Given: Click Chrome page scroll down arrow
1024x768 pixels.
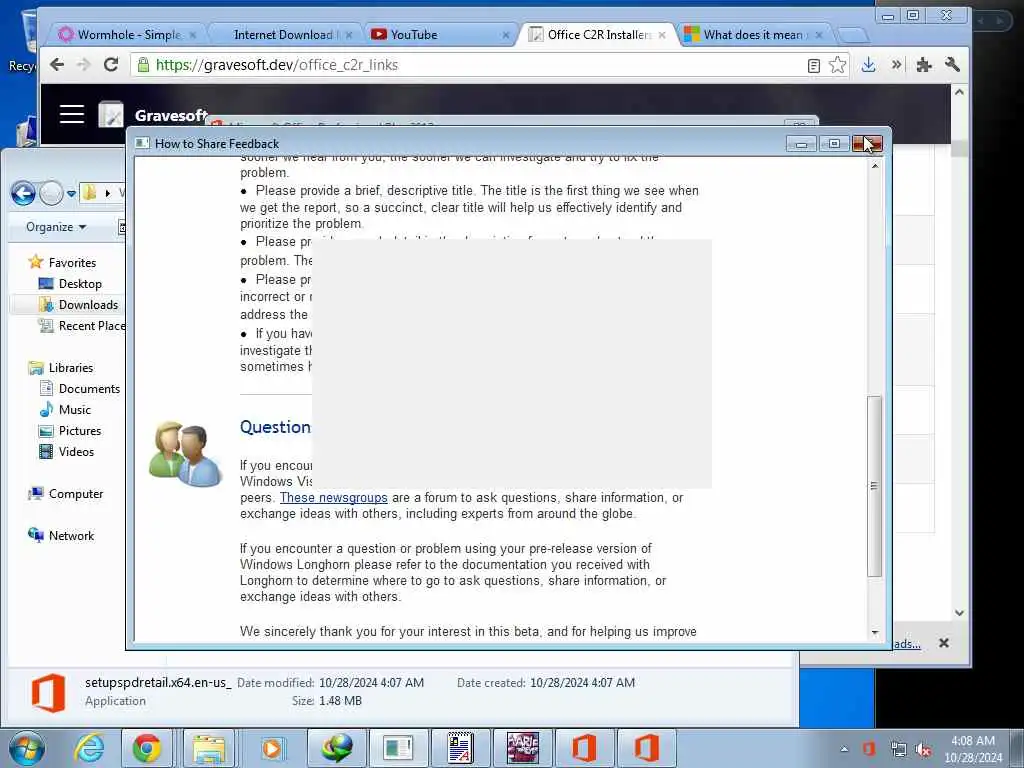Looking at the screenshot, I should coord(959,613).
